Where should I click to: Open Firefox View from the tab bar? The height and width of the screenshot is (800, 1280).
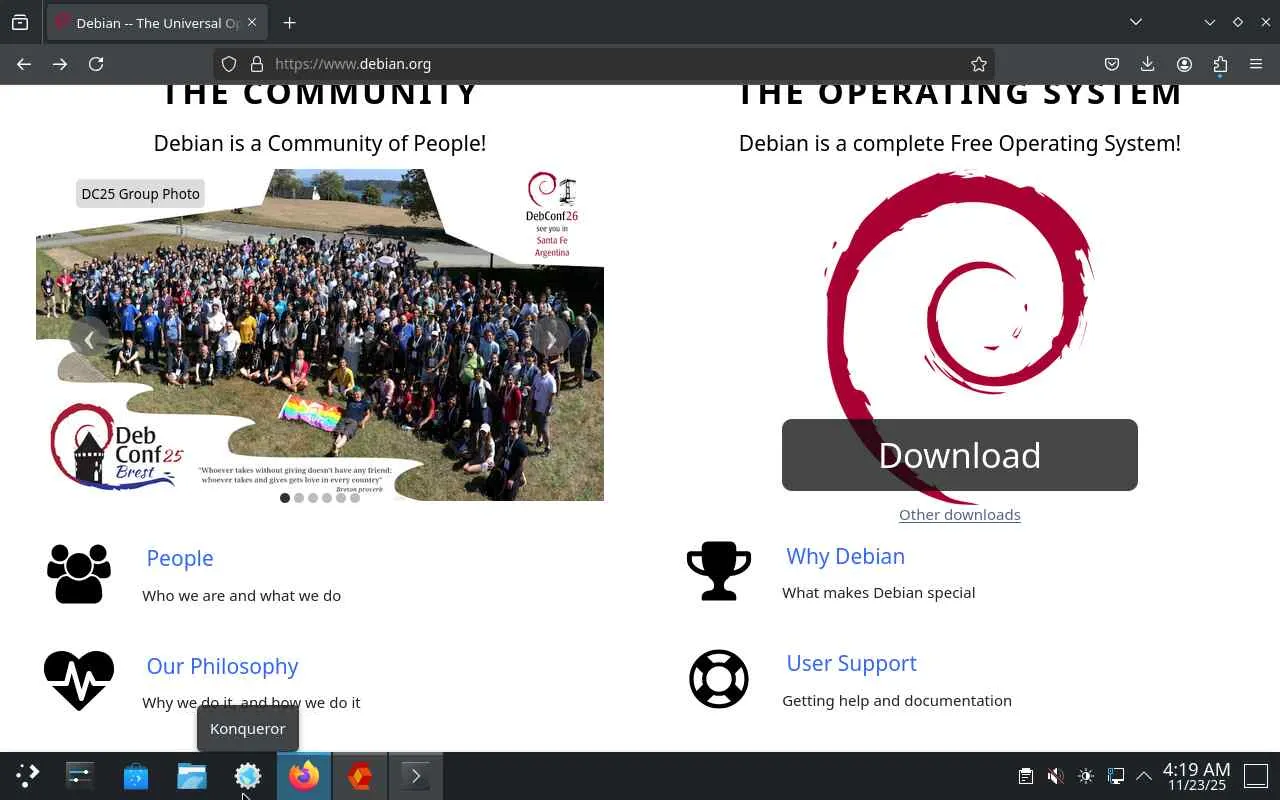click(x=20, y=22)
